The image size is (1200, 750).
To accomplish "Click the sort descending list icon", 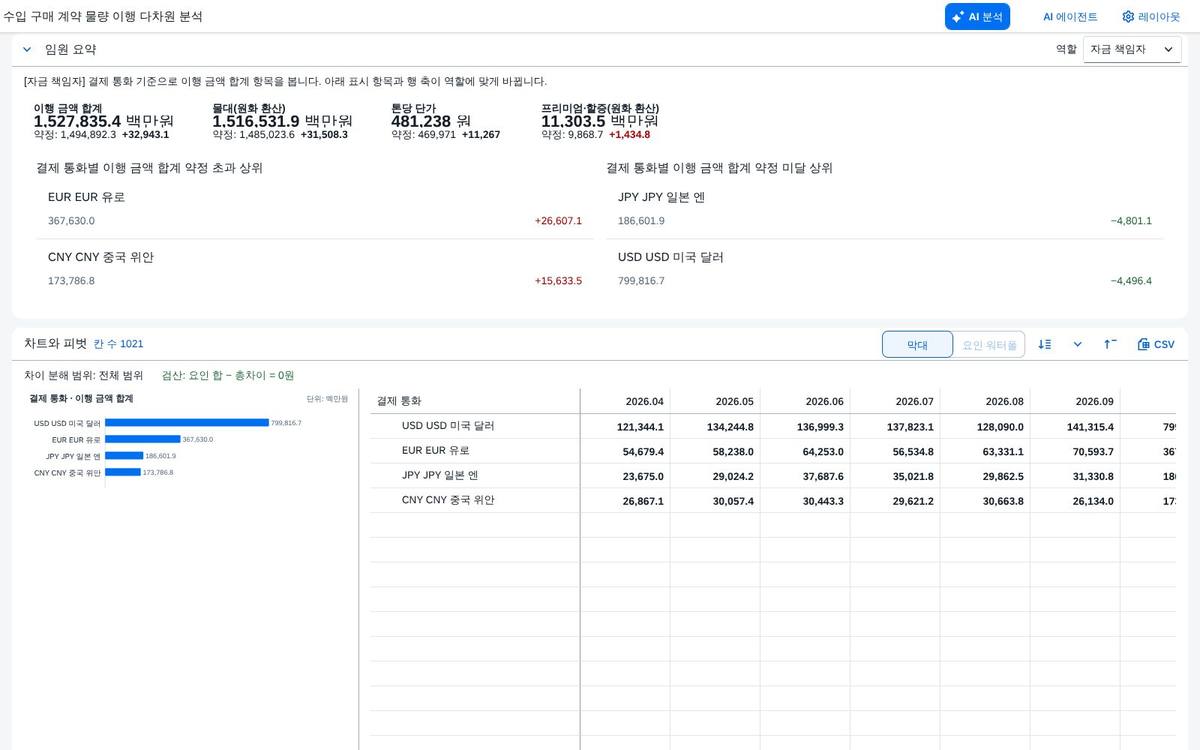I will pyautogui.click(x=1045, y=344).
